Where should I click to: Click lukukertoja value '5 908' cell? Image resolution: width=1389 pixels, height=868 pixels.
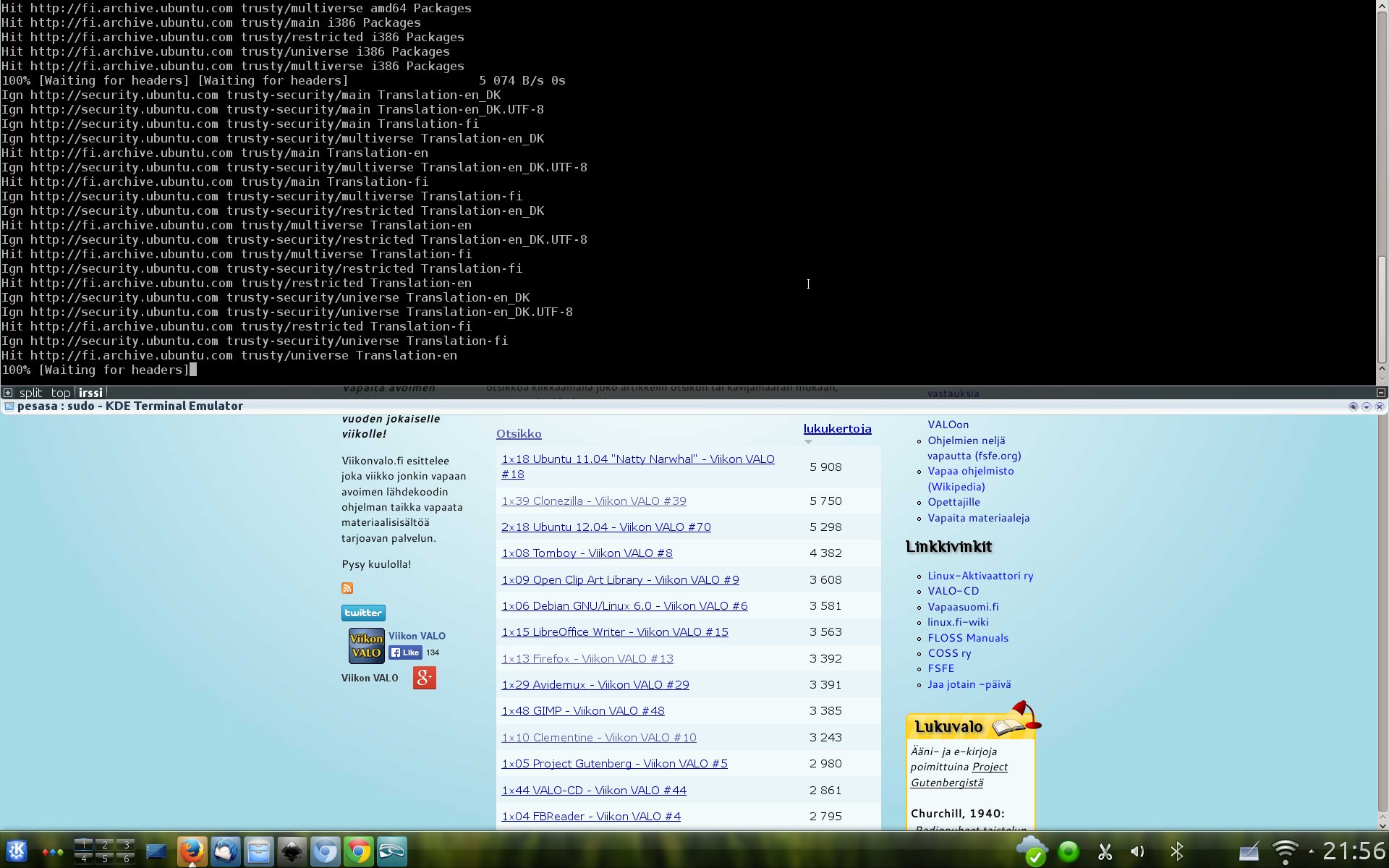825,467
